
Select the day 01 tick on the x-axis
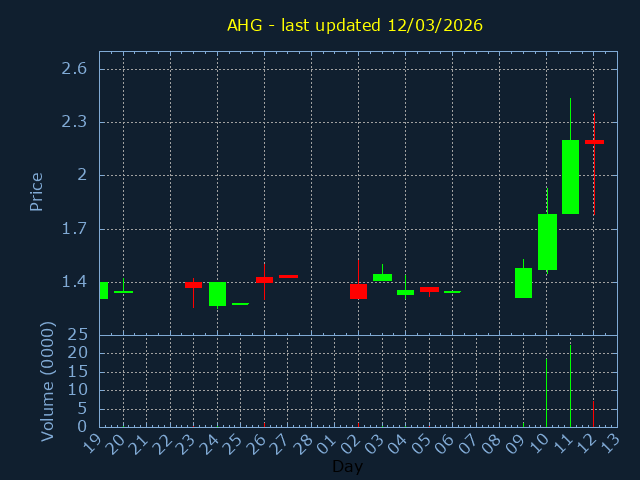click(x=330, y=441)
